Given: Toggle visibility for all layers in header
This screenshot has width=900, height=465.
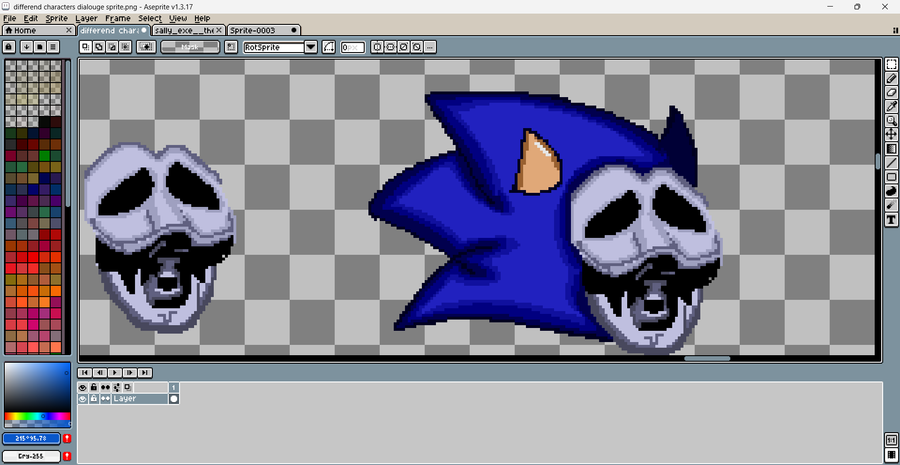Looking at the screenshot, I should tap(83, 388).
